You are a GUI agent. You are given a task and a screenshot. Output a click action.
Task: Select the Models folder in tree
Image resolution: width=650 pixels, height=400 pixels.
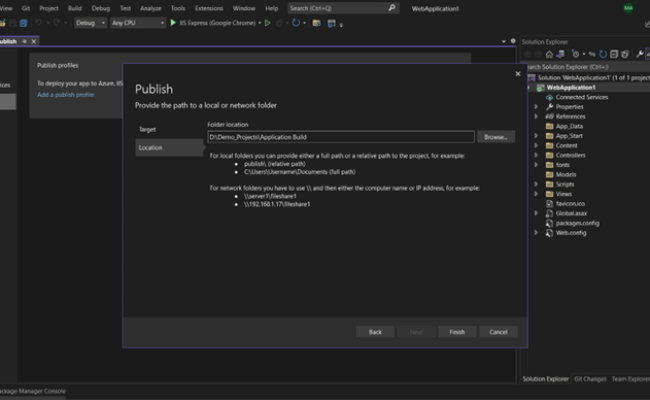(566, 175)
